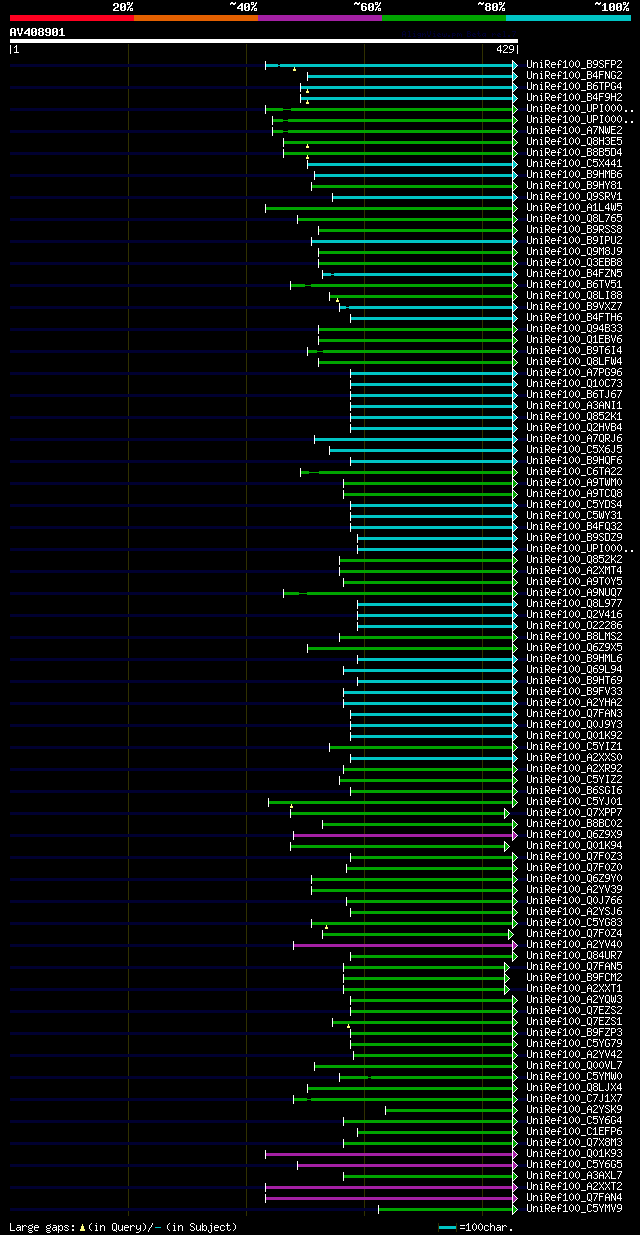The height and width of the screenshot is (1235, 640).
Task: Select the UniRef100_Q01K93 label
Action: point(574,1153)
